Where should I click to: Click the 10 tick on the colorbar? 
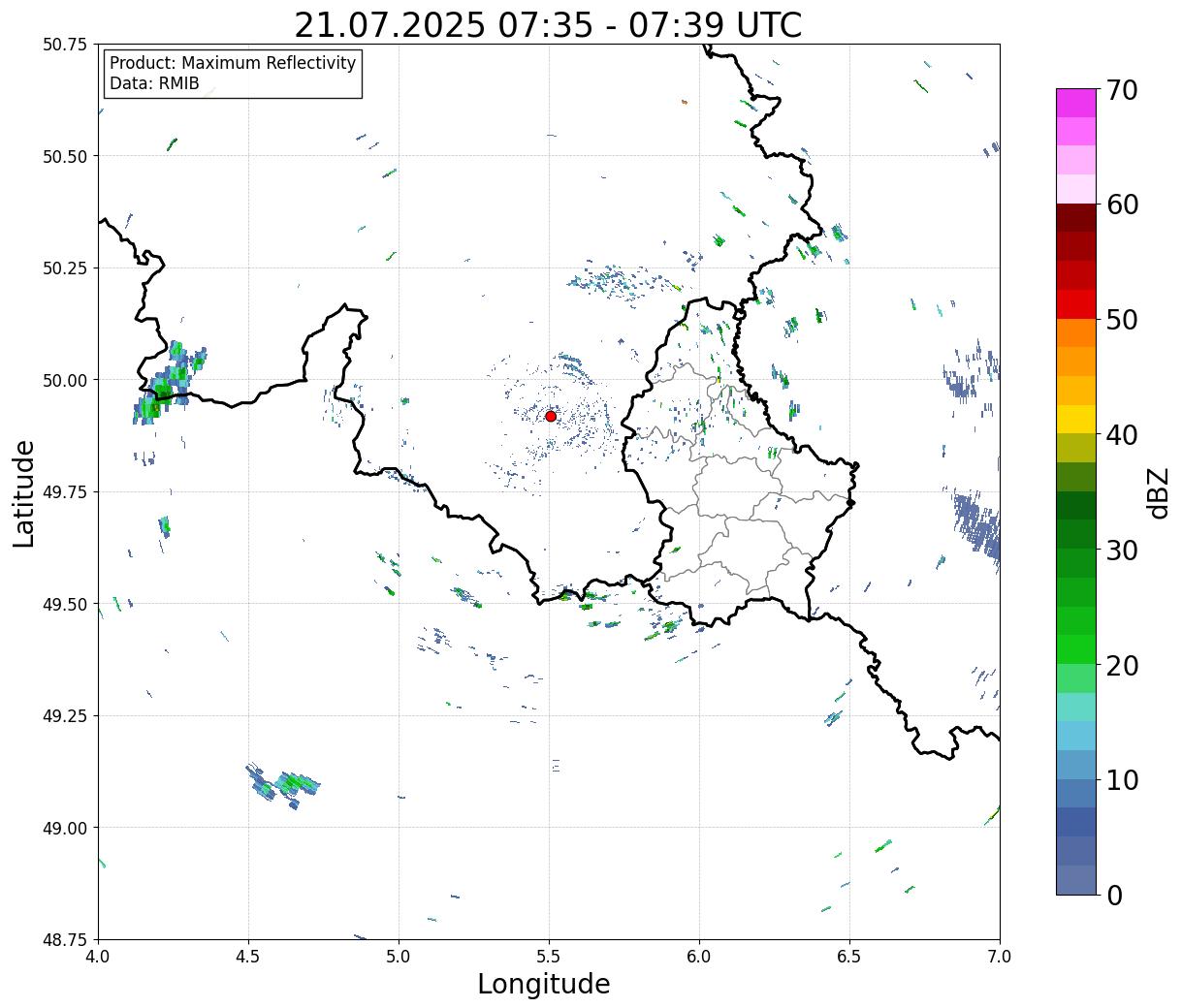[1122, 779]
